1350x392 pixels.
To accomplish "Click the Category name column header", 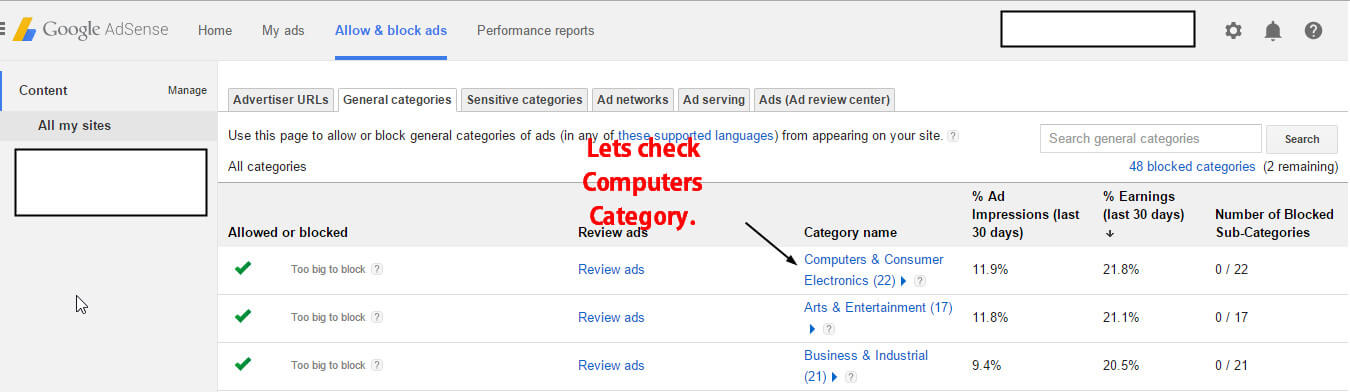I will coord(850,232).
